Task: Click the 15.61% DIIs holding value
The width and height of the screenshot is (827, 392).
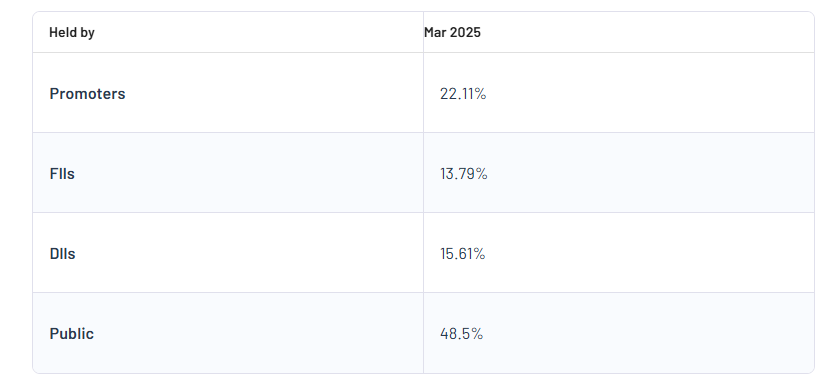Action: [x=463, y=254]
